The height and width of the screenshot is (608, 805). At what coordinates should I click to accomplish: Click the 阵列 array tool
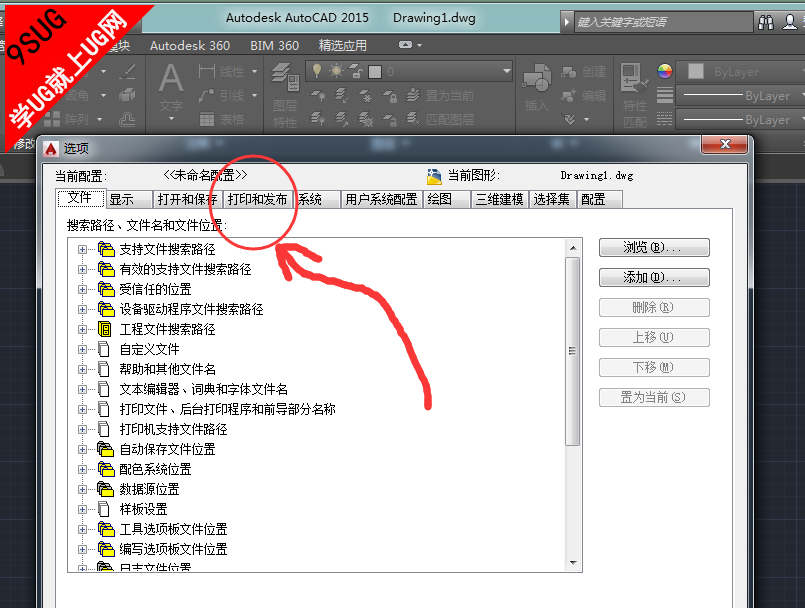click(67, 120)
